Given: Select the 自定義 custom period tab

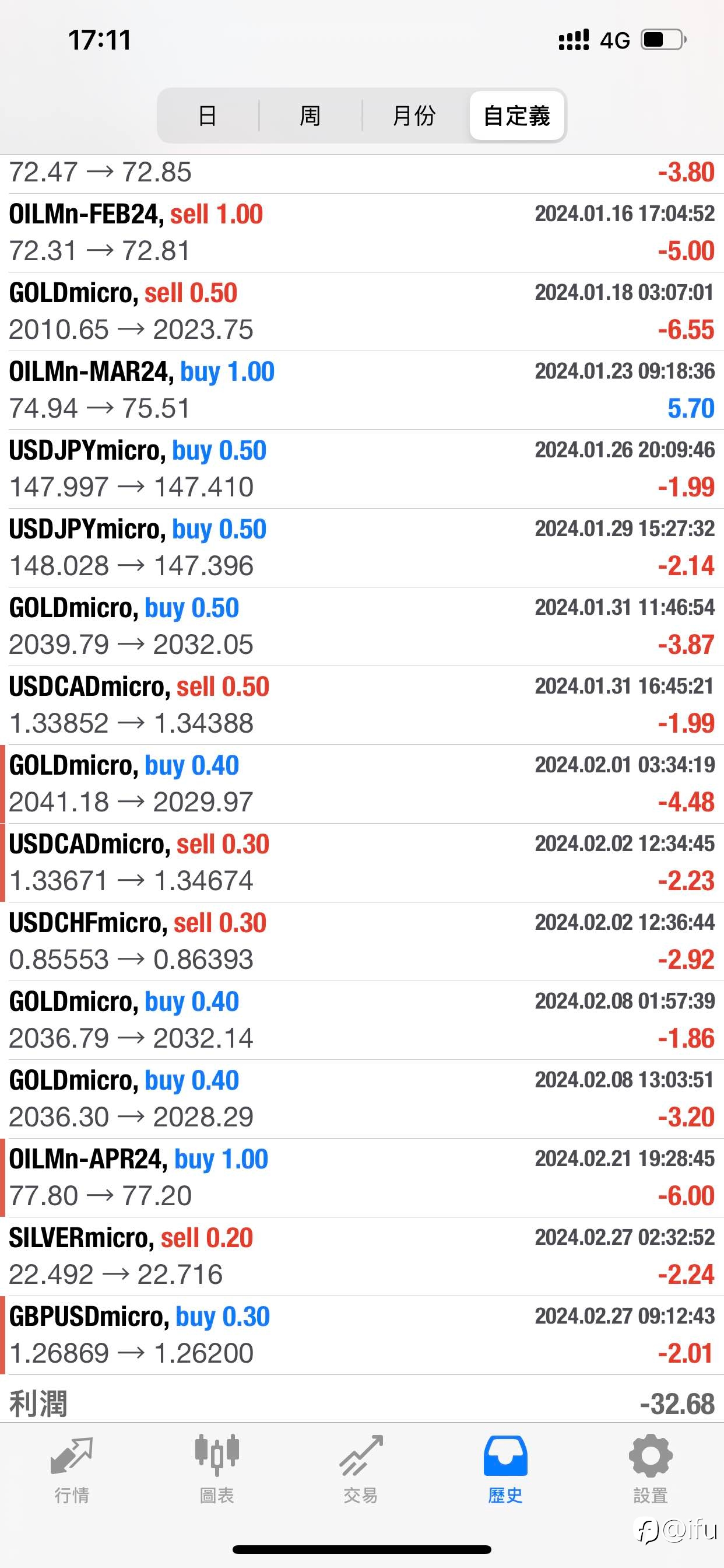Looking at the screenshot, I should pos(516,116).
